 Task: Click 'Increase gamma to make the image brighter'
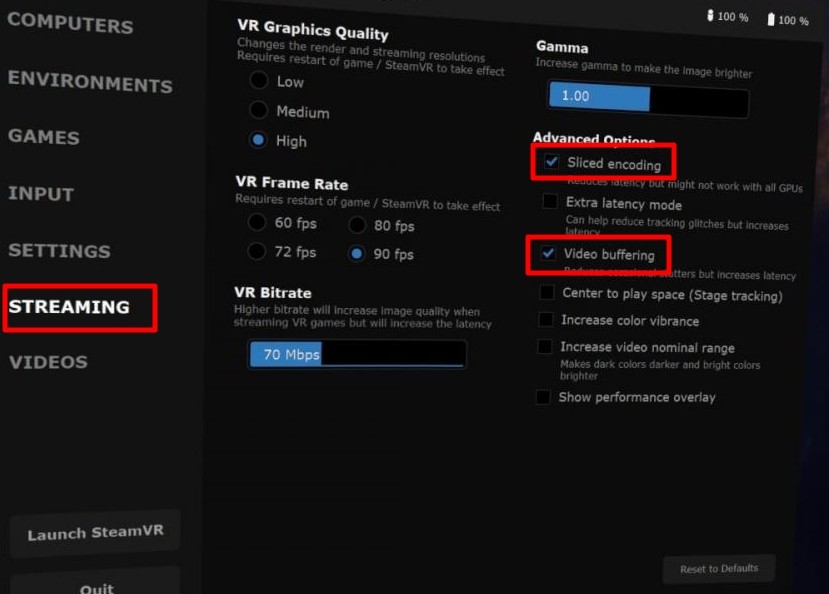click(x=643, y=68)
